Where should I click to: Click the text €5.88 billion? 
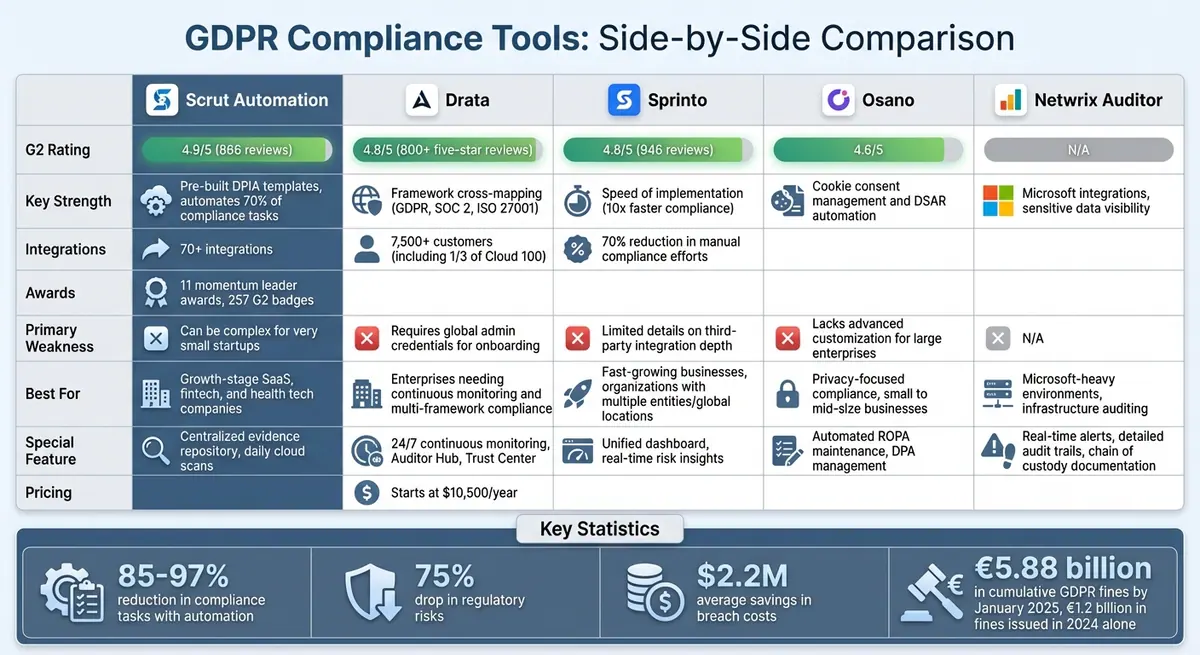click(x=1064, y=568)
